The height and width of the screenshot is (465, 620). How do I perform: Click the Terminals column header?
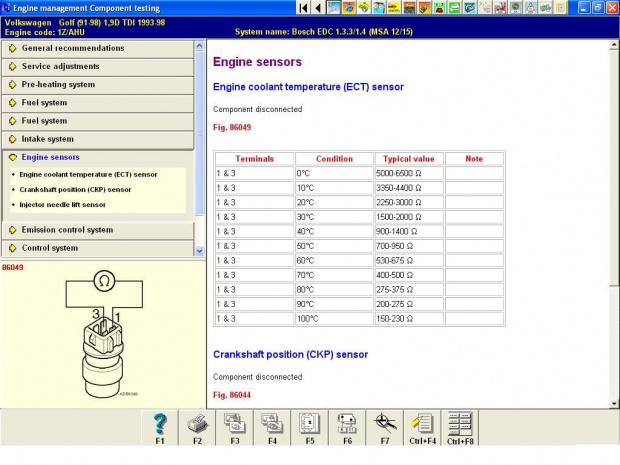pos(254,159)
